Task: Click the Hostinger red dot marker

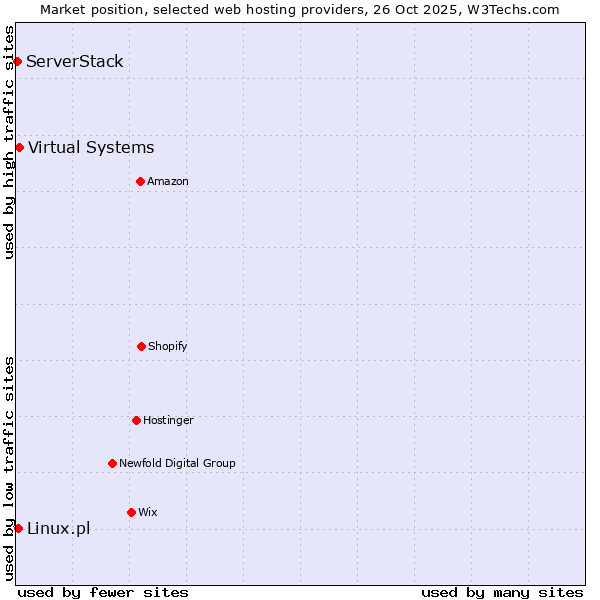Action: click(x=136, y=420)
